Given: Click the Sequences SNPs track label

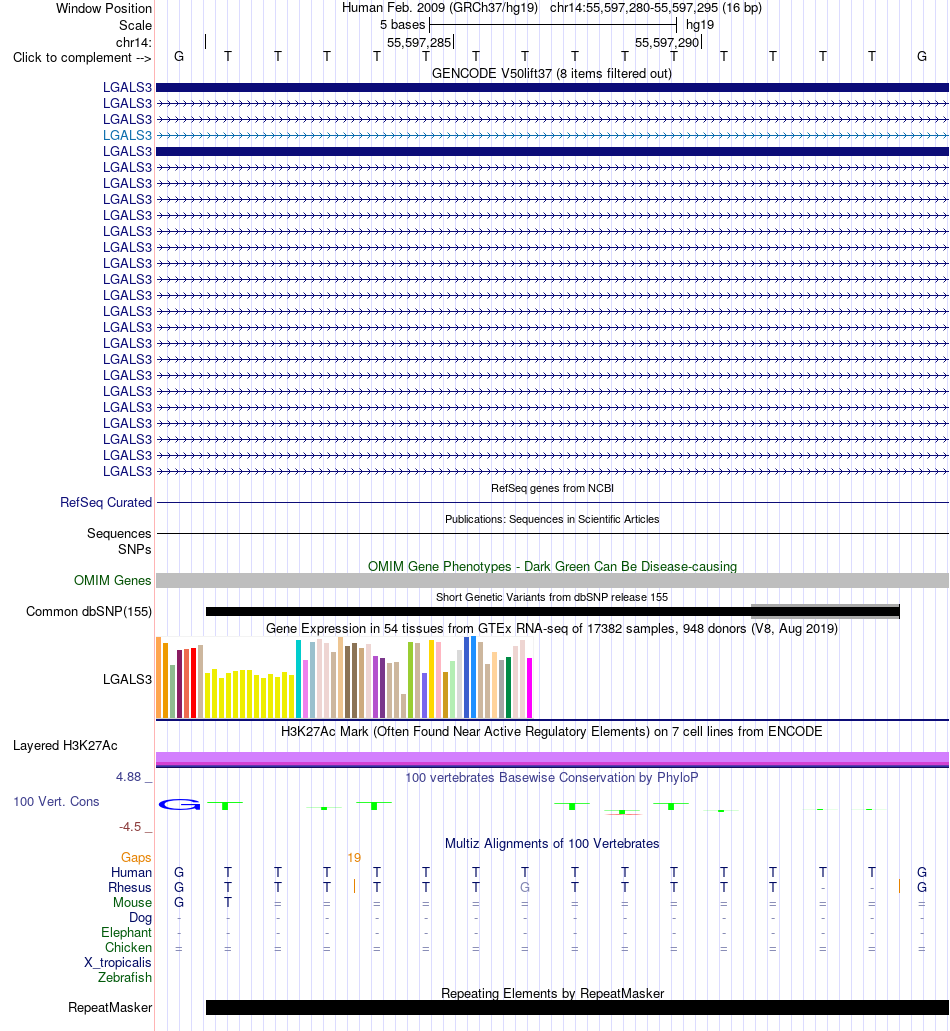Looking at the screenshot, I should 119,541.
